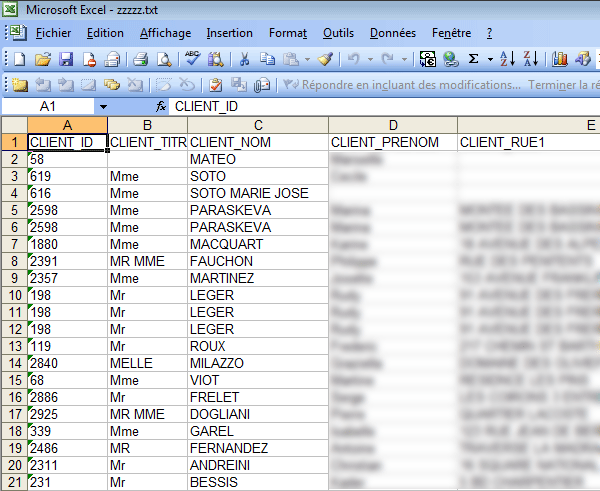Select row 10 header
The height and width of the screenshot is (491, 600).
pyautogui.click(x=14, y=295)
